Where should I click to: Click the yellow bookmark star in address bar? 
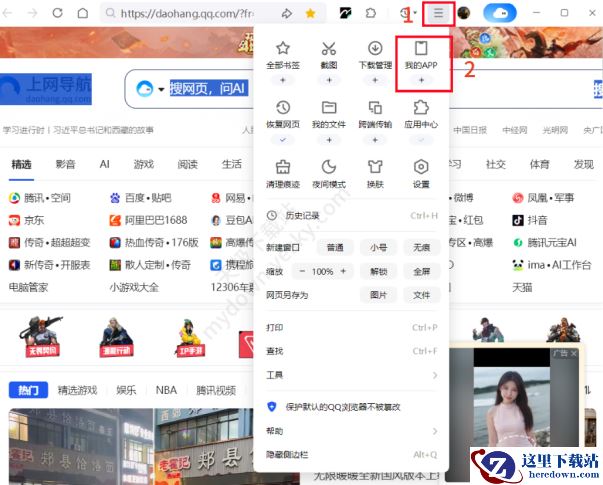(x=310, y=13)
